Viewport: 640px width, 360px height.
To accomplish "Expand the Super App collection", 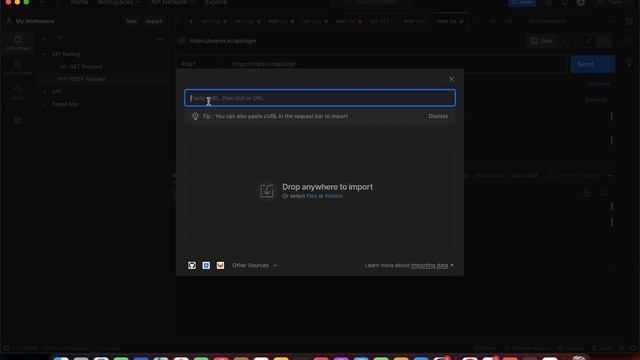I will 45,104.
